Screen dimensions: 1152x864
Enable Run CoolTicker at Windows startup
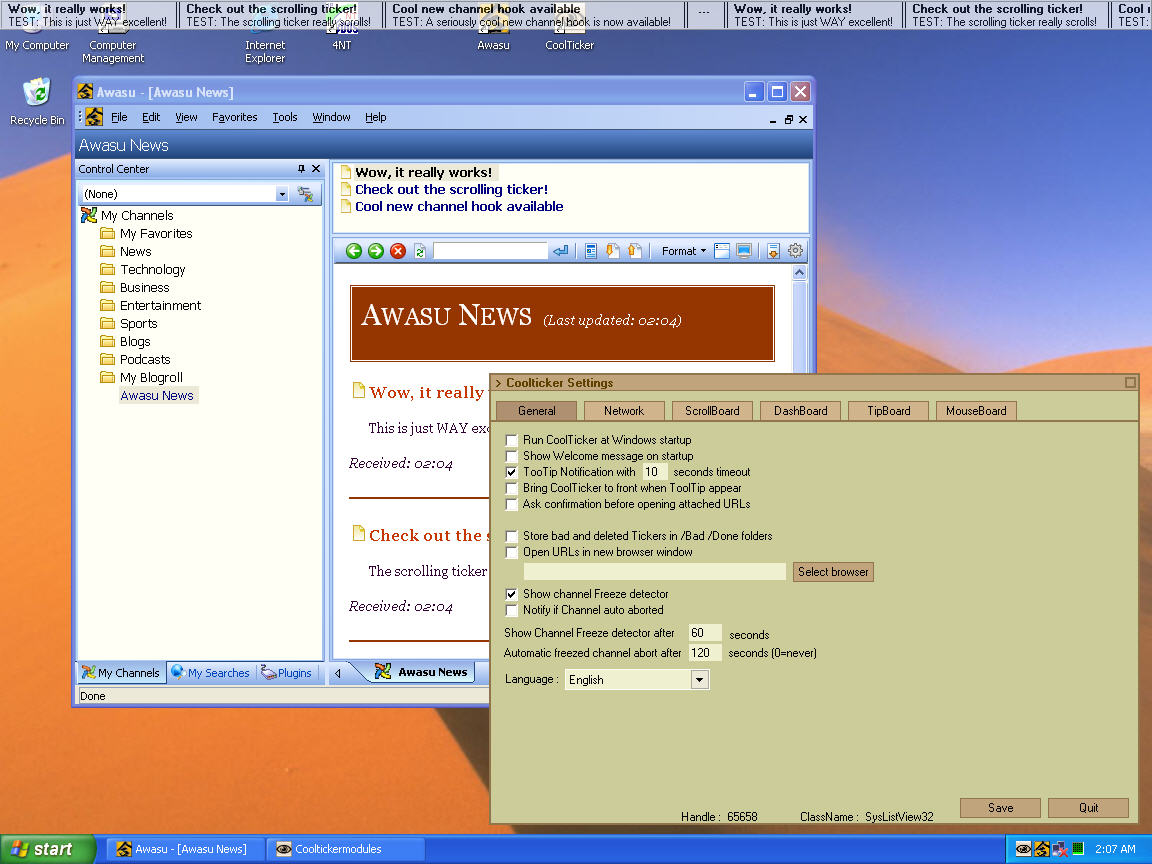(511, 440)
